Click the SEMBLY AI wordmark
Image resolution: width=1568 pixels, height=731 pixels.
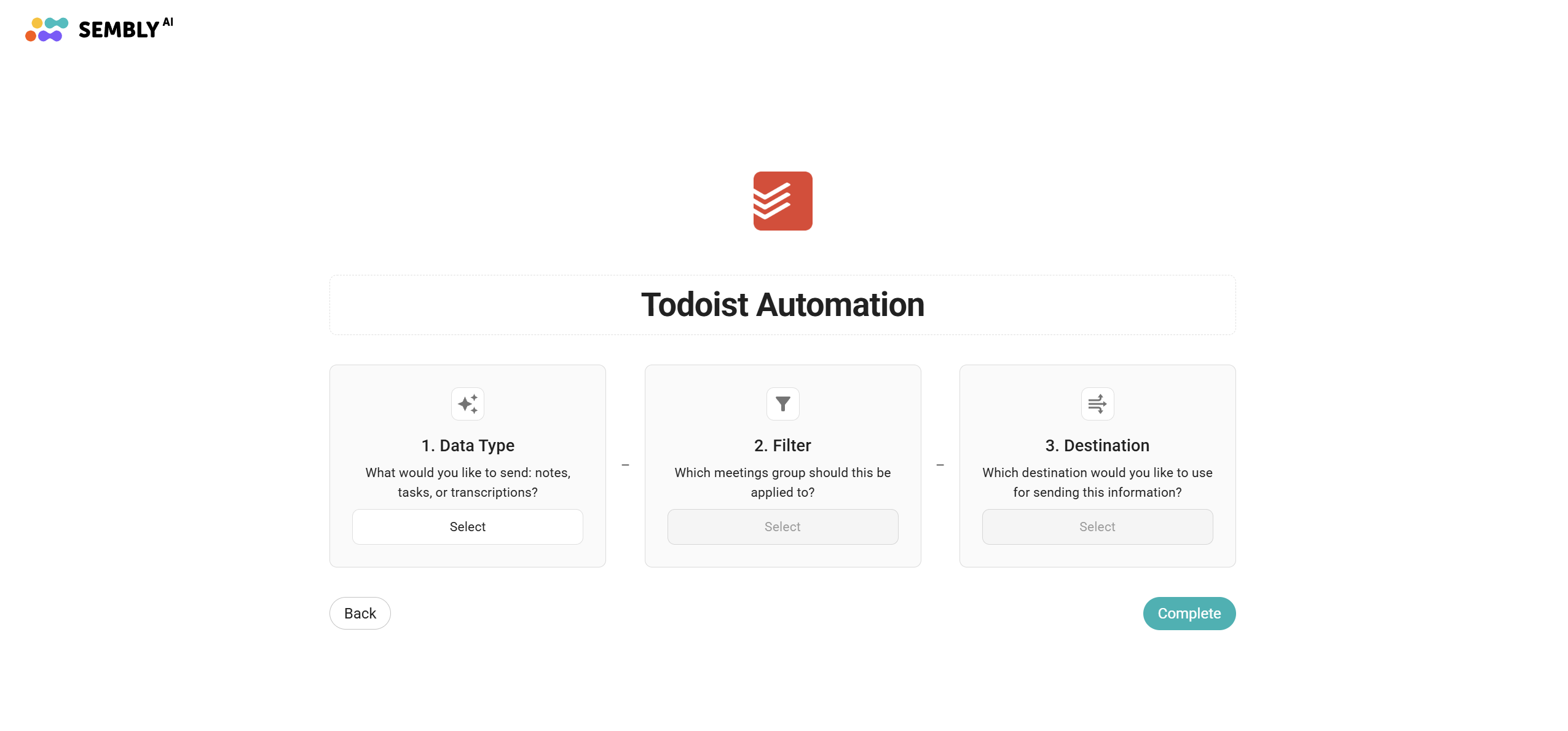pos(125,29)
